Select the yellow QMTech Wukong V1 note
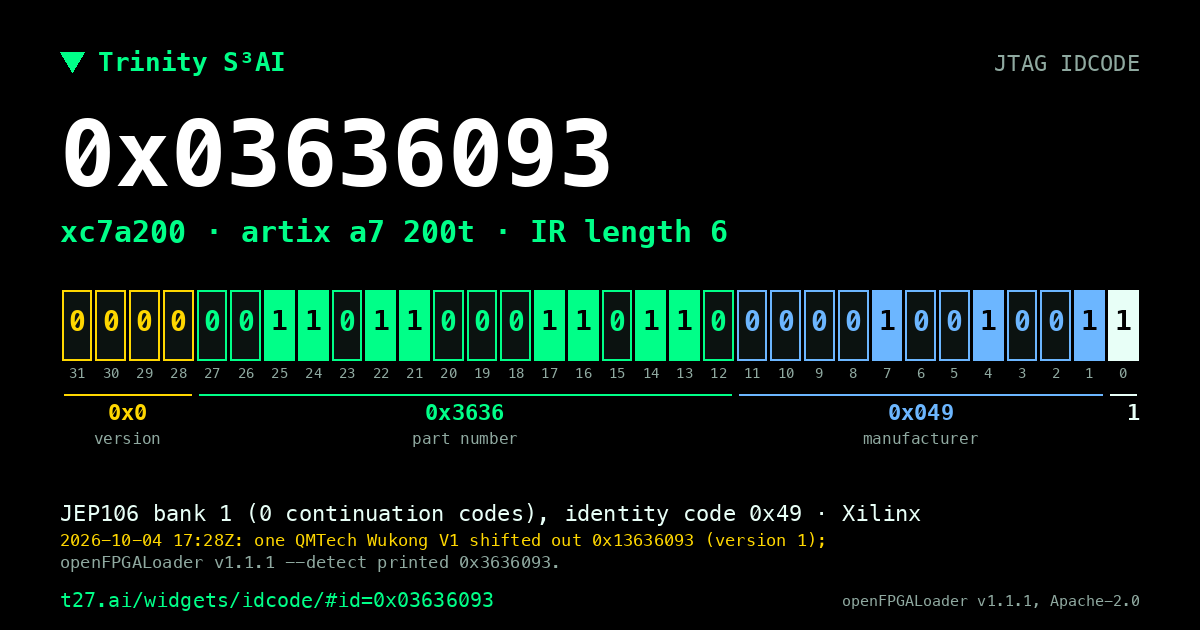Viewport: 1200px width, 630px height. pos(443,540)
